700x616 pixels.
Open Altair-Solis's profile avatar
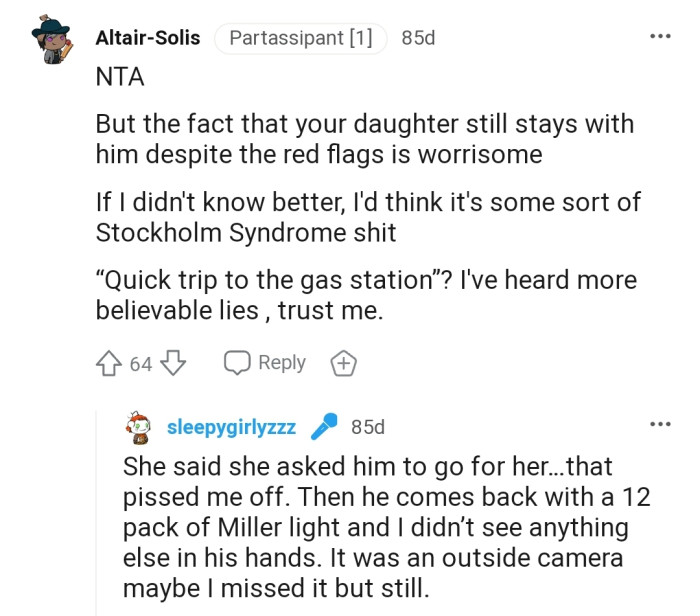click(51, 42)
